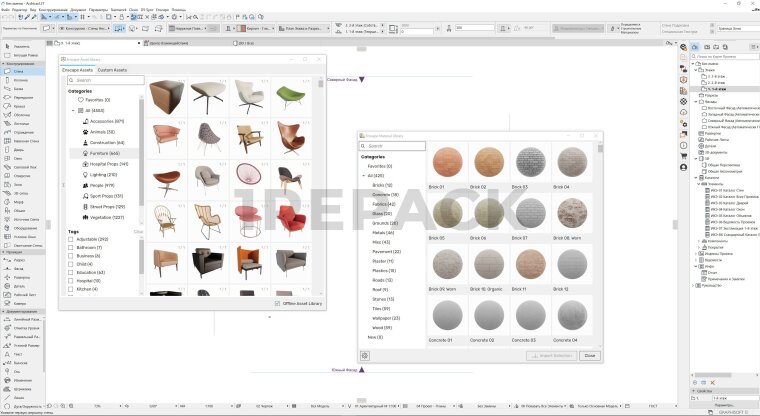The height and width of the screenshot is (416, 760).
Task: Click the Close button in Material Library
Action: [589, 355]
